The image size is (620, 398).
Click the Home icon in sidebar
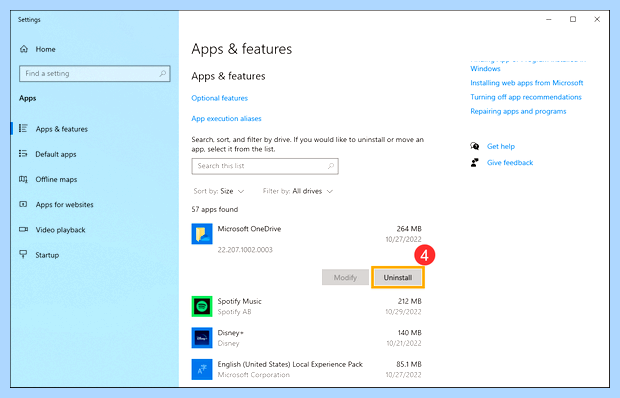24,49
